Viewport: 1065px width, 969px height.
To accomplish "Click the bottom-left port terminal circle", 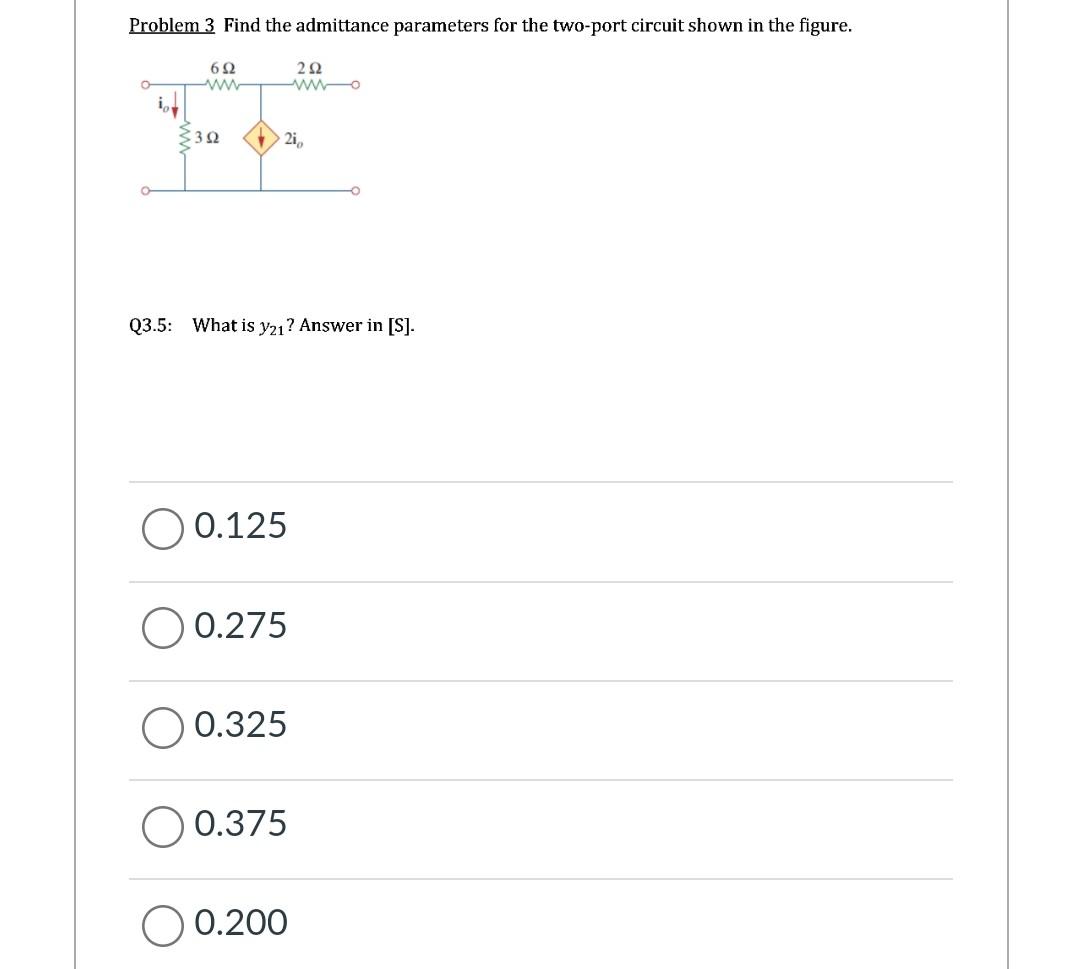I will point(145,189).
